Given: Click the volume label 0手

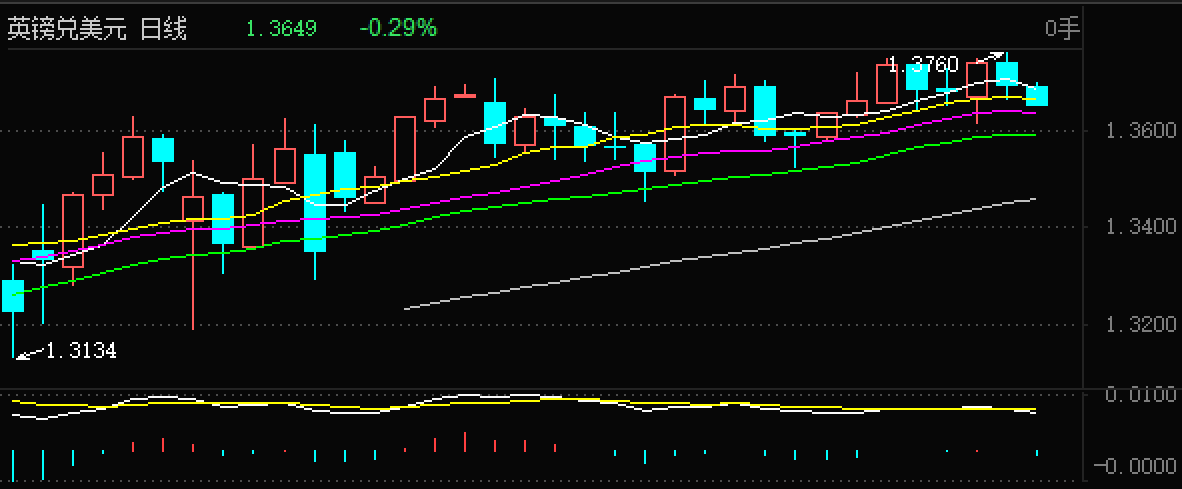Looking at the screenshot, I should [1063, 29].
